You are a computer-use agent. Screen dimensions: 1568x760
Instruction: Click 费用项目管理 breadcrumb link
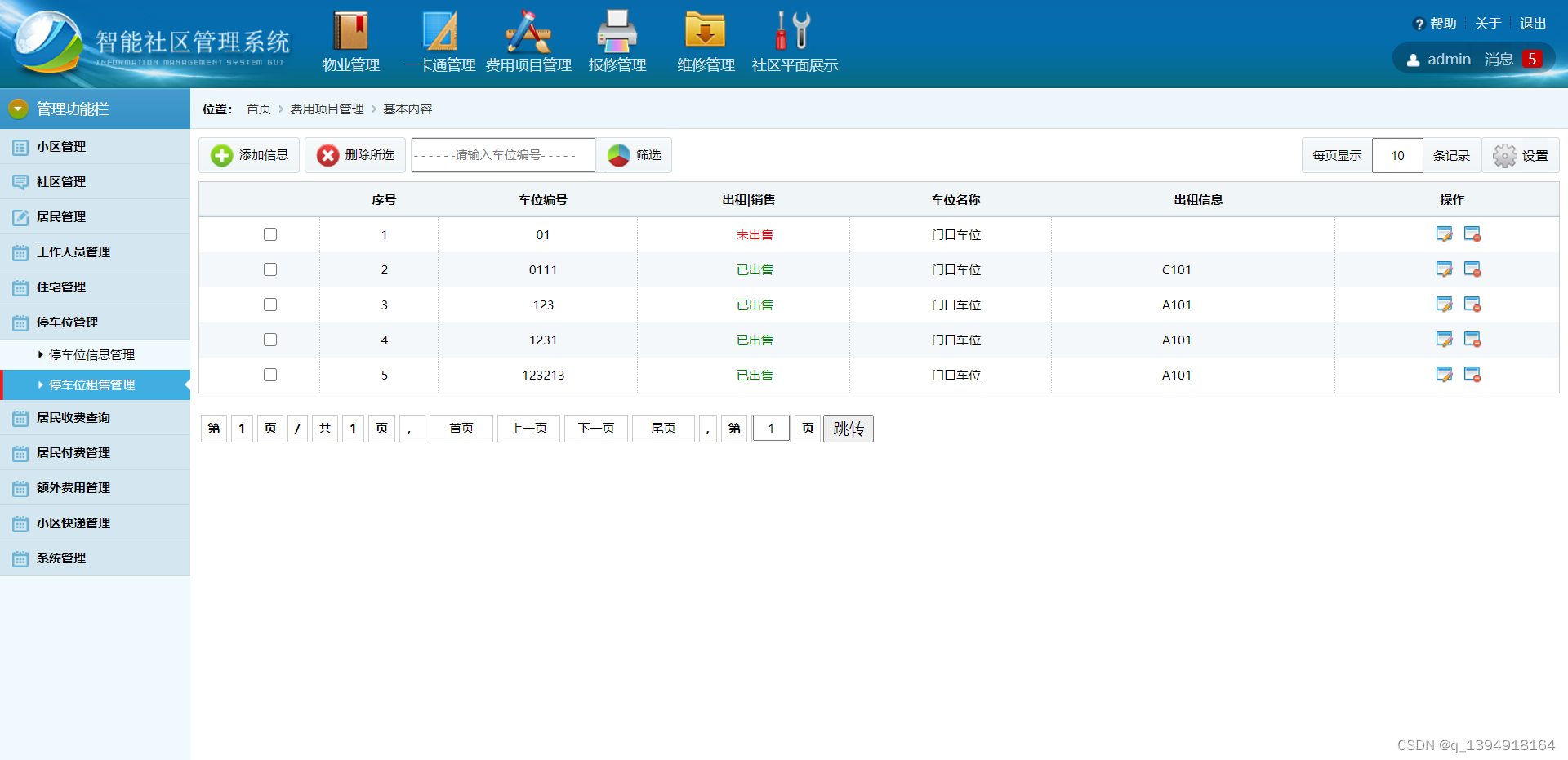327,109
